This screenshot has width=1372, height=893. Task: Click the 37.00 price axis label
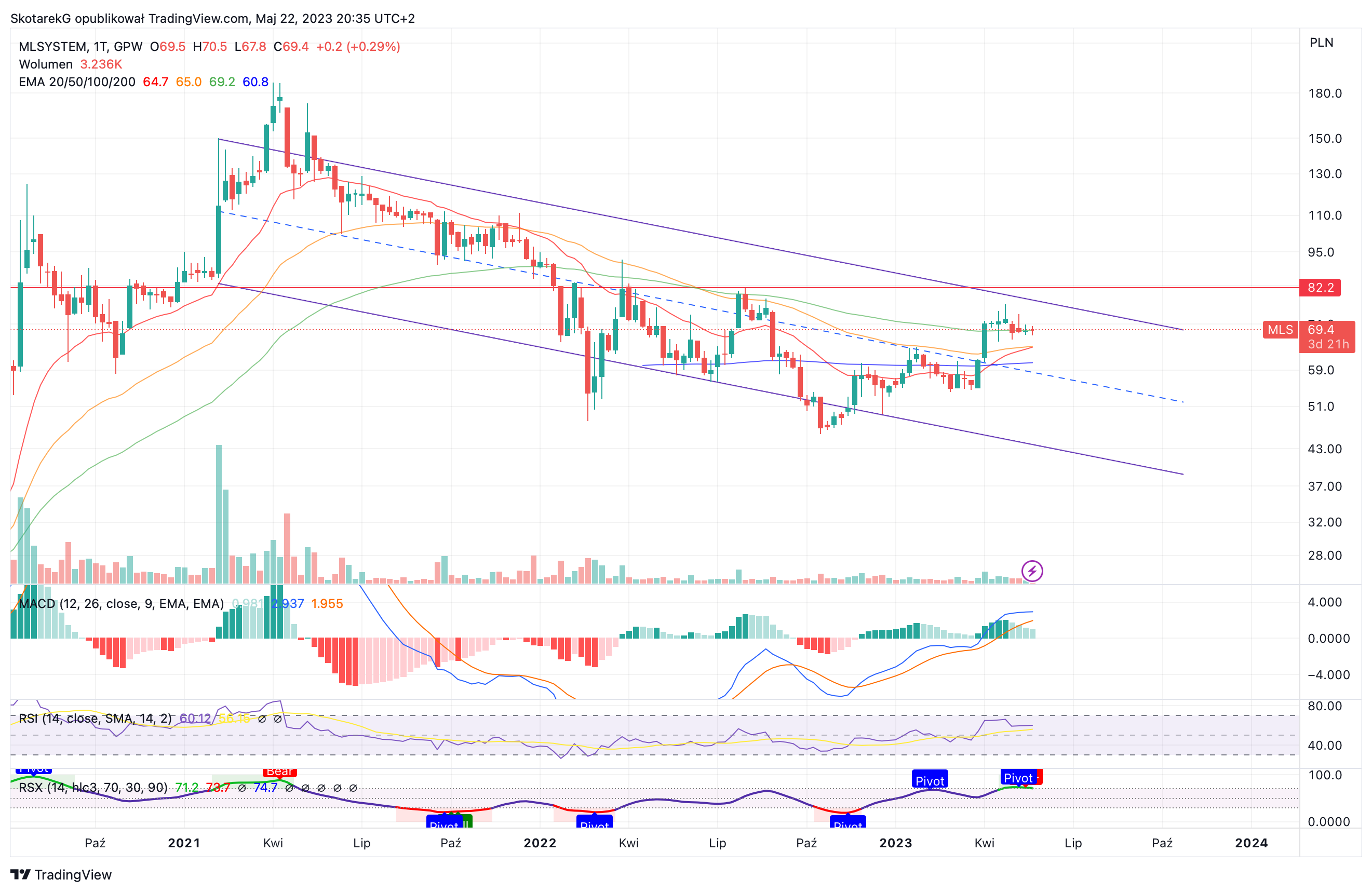pos(1325,486)
